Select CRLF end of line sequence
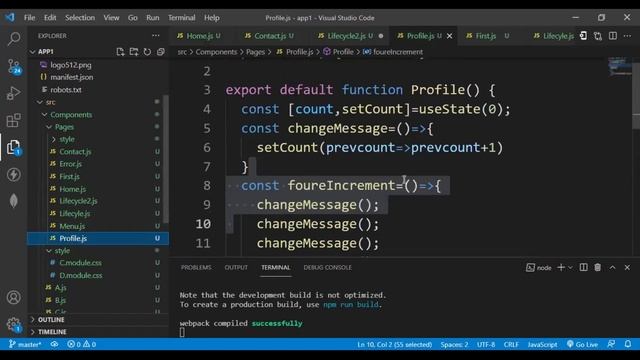Viewport: 640px width, 360px height. coord(511,344)
